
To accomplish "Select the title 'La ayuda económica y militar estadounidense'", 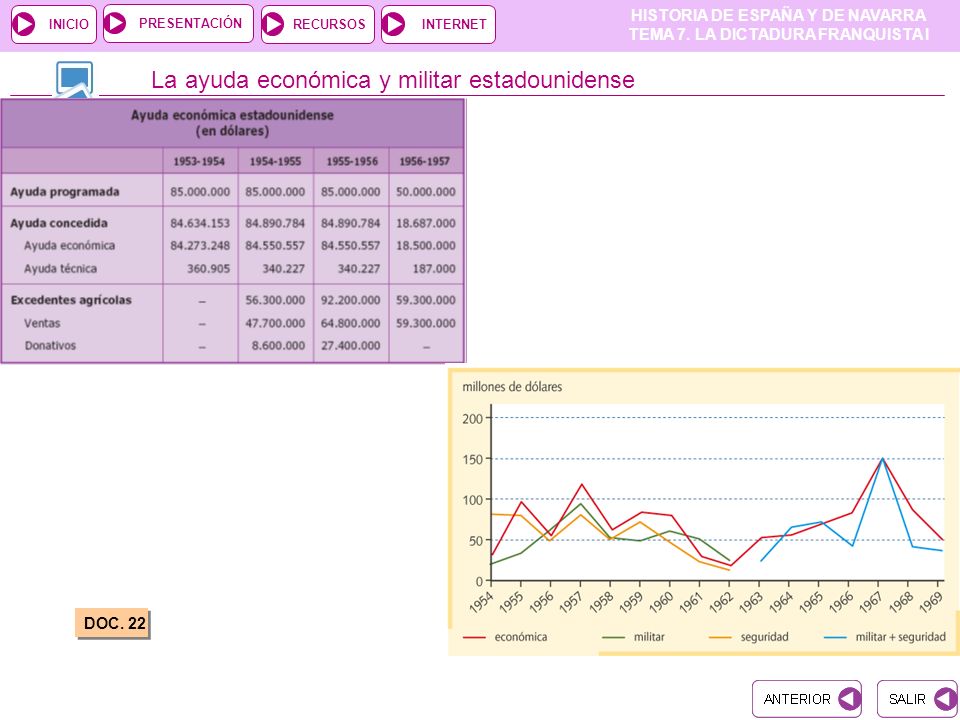I will coord(392,80).
